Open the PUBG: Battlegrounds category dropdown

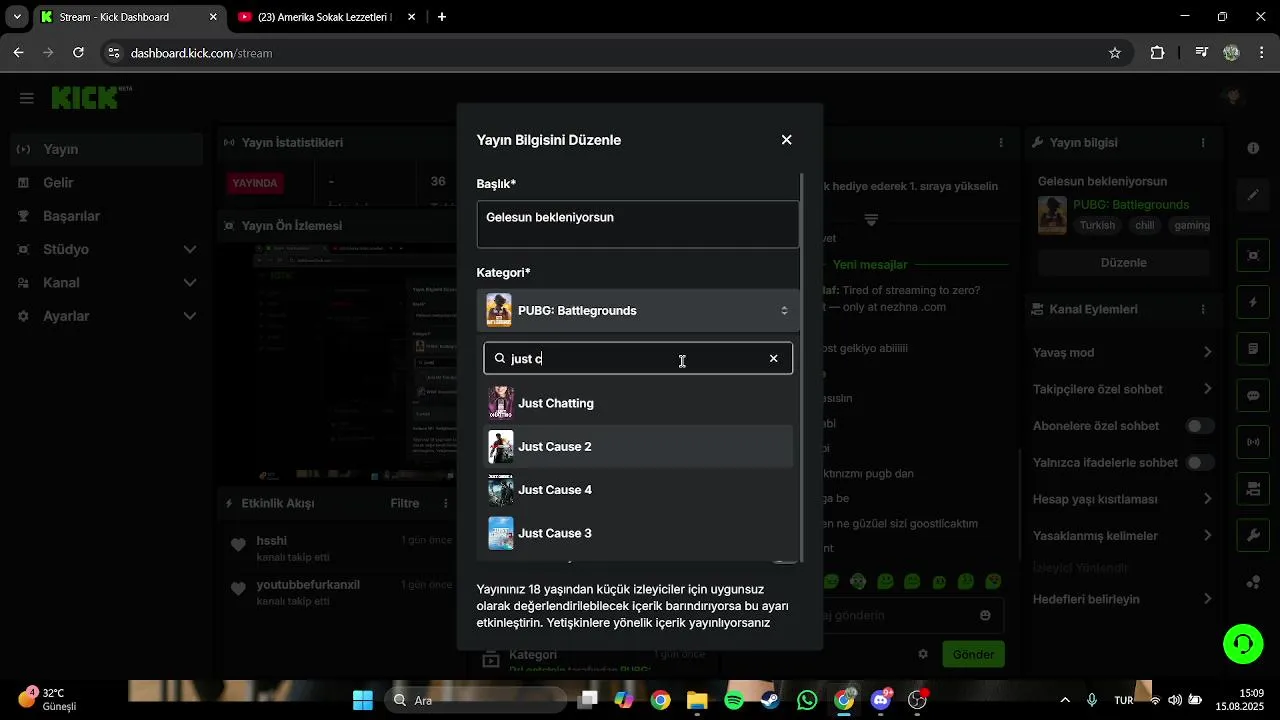point(638,311)
